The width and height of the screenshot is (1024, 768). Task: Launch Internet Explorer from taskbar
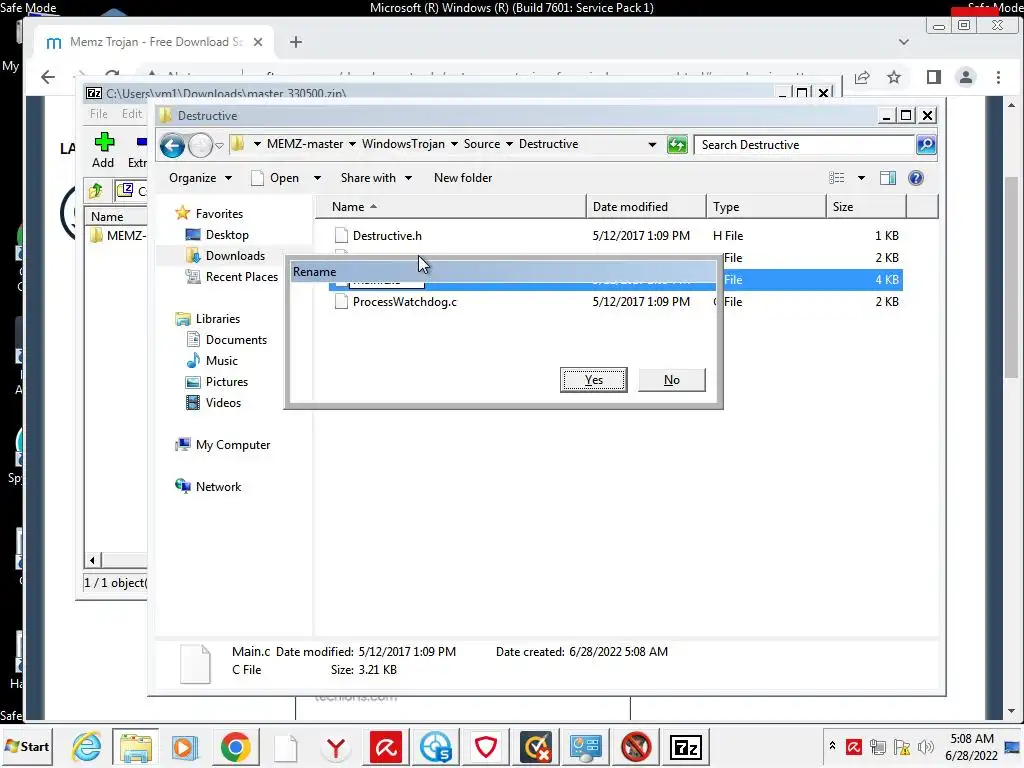(87, 747)
